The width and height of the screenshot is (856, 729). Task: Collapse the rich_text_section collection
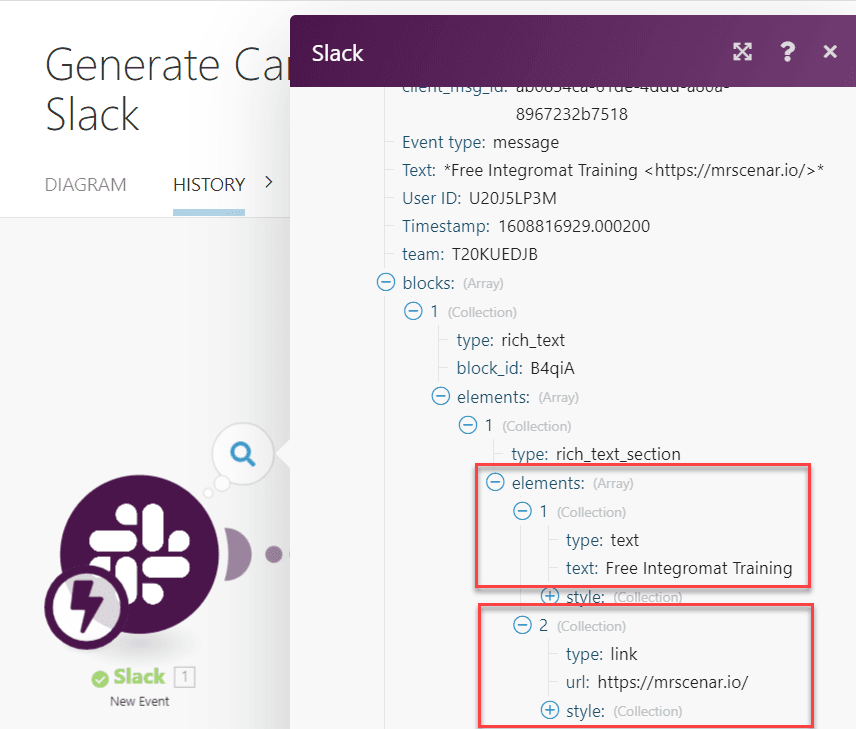click(x=467, y=425)
